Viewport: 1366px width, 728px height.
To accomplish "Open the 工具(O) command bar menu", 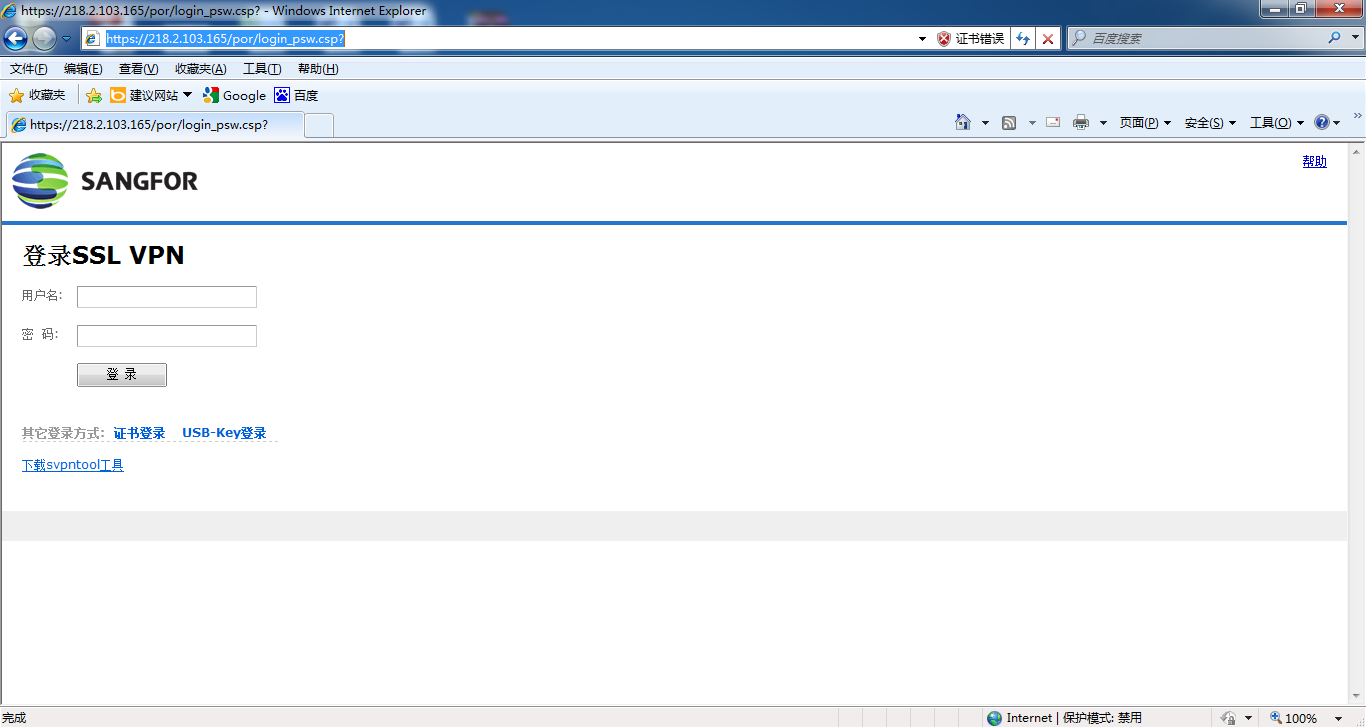I will (1277, 123).
